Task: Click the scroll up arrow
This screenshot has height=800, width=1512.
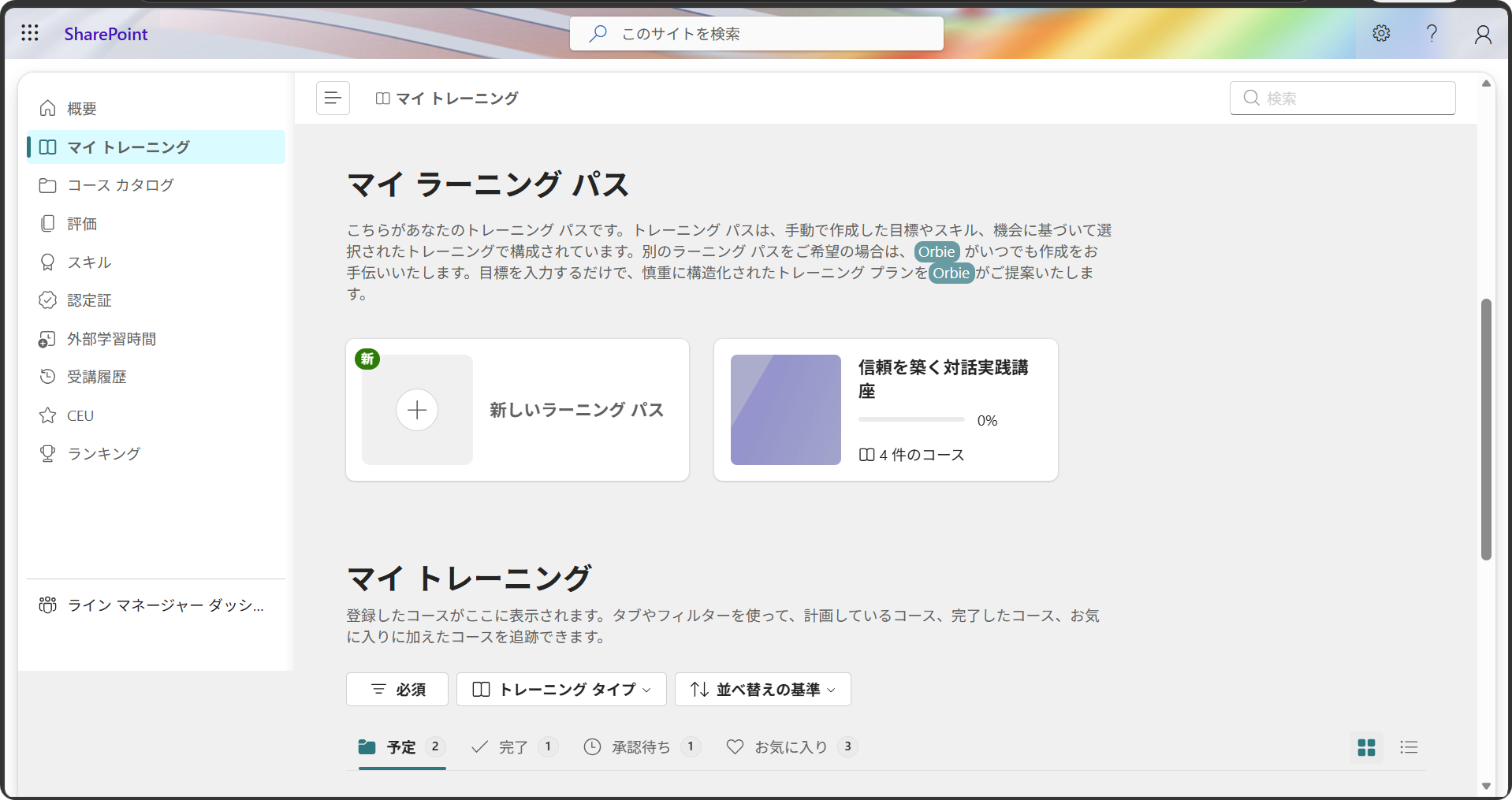Action: click(1486, 83)
